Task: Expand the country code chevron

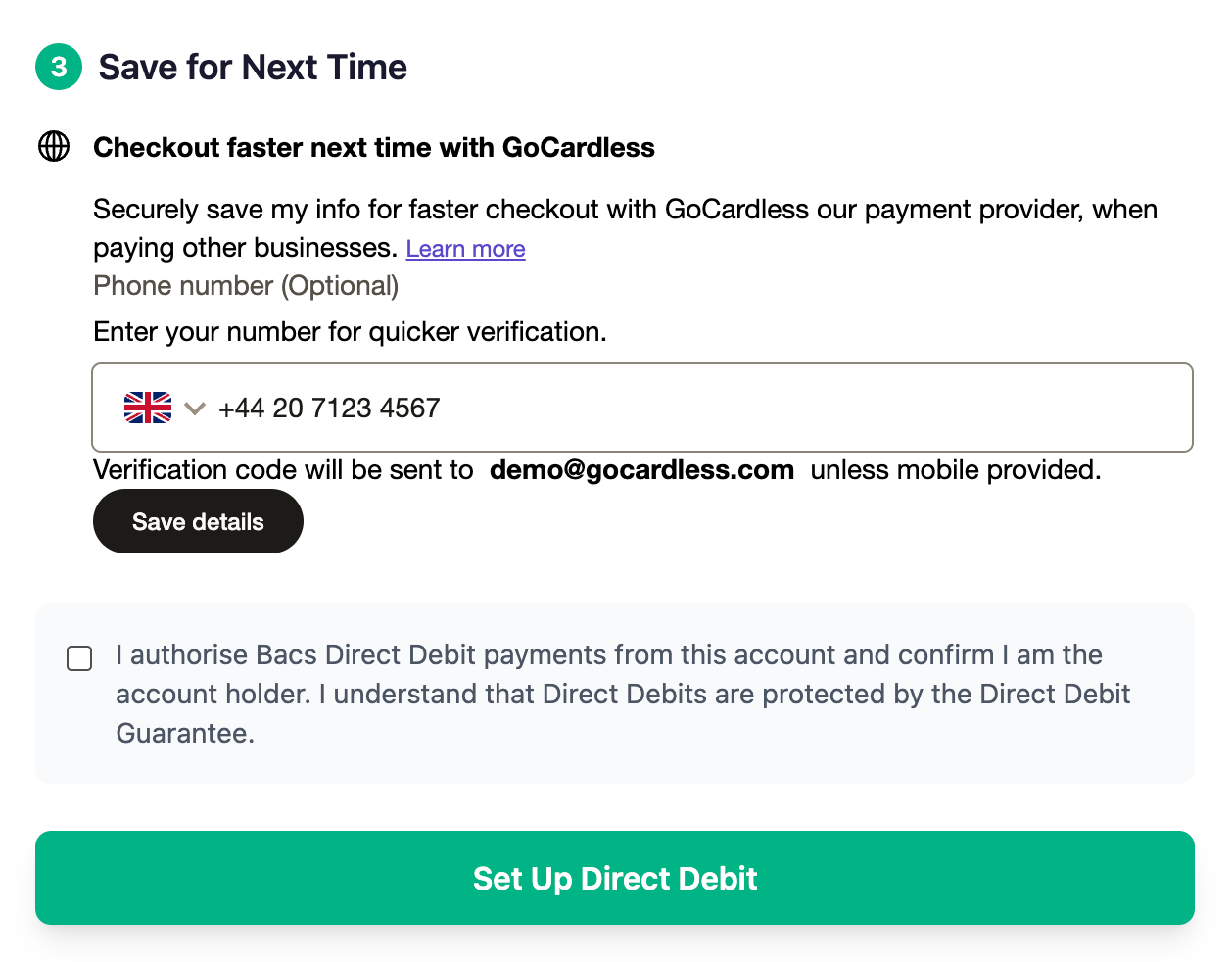Action: pos(195,409)
